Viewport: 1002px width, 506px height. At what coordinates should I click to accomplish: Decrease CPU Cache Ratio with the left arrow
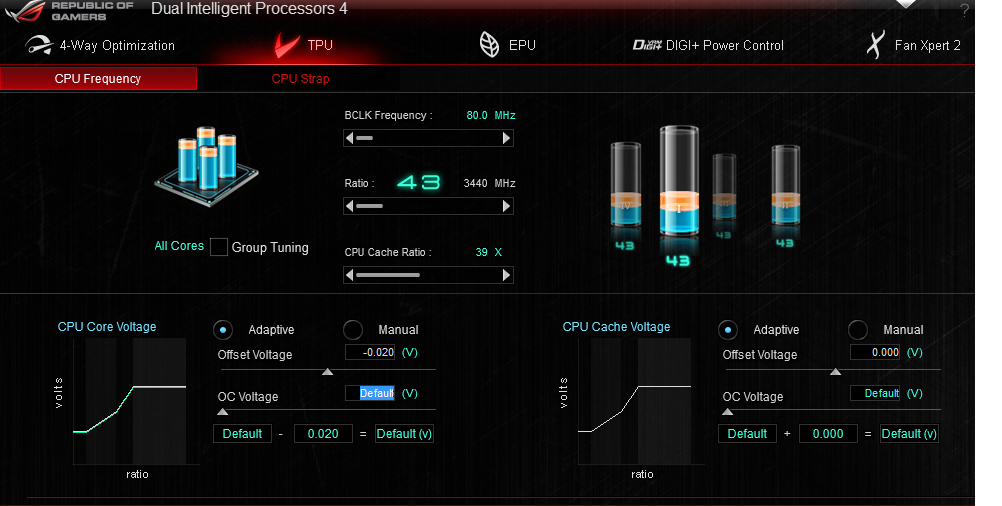pos(350,275)
